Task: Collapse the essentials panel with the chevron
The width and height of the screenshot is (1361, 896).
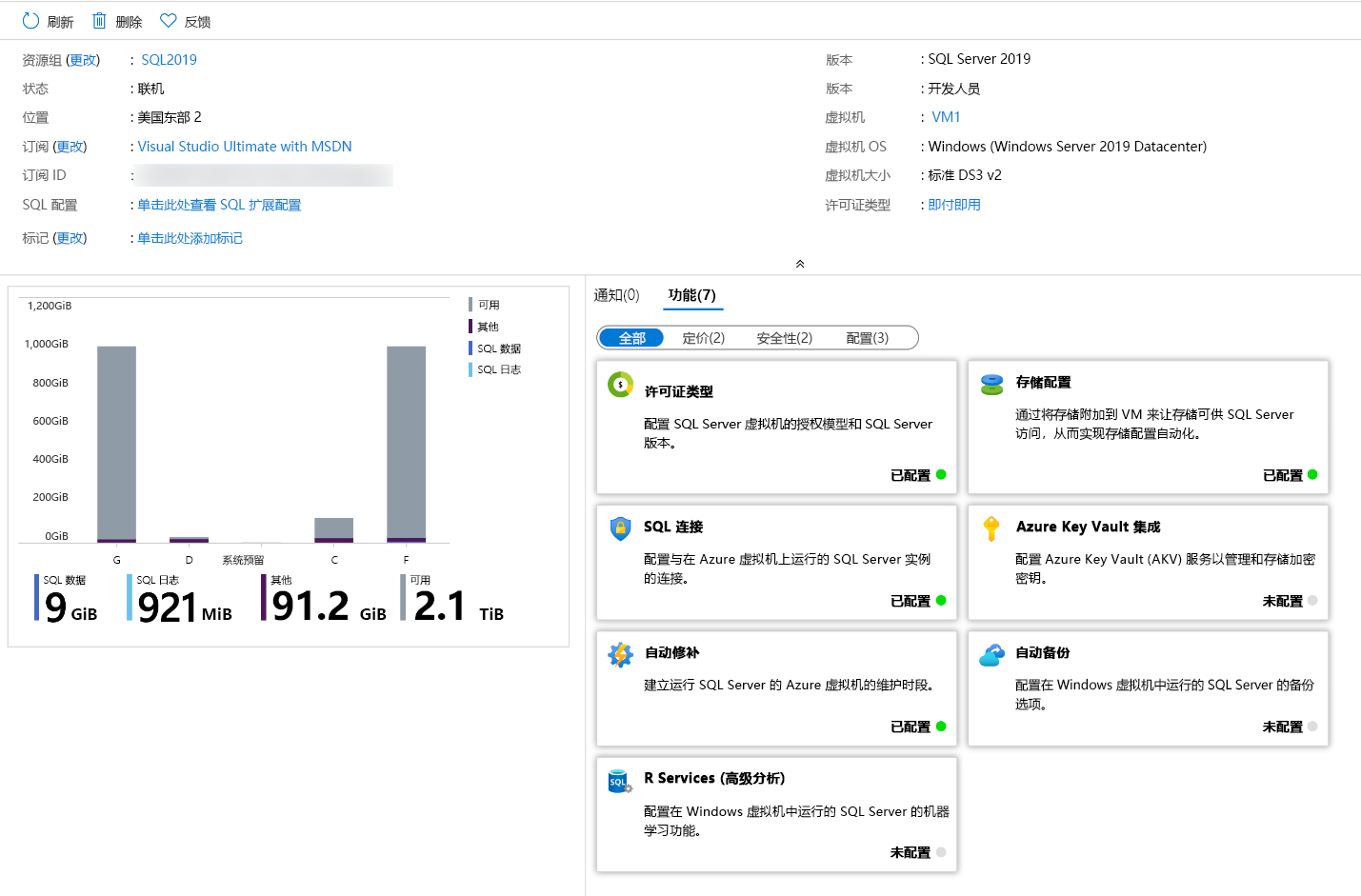Action: 799,264
